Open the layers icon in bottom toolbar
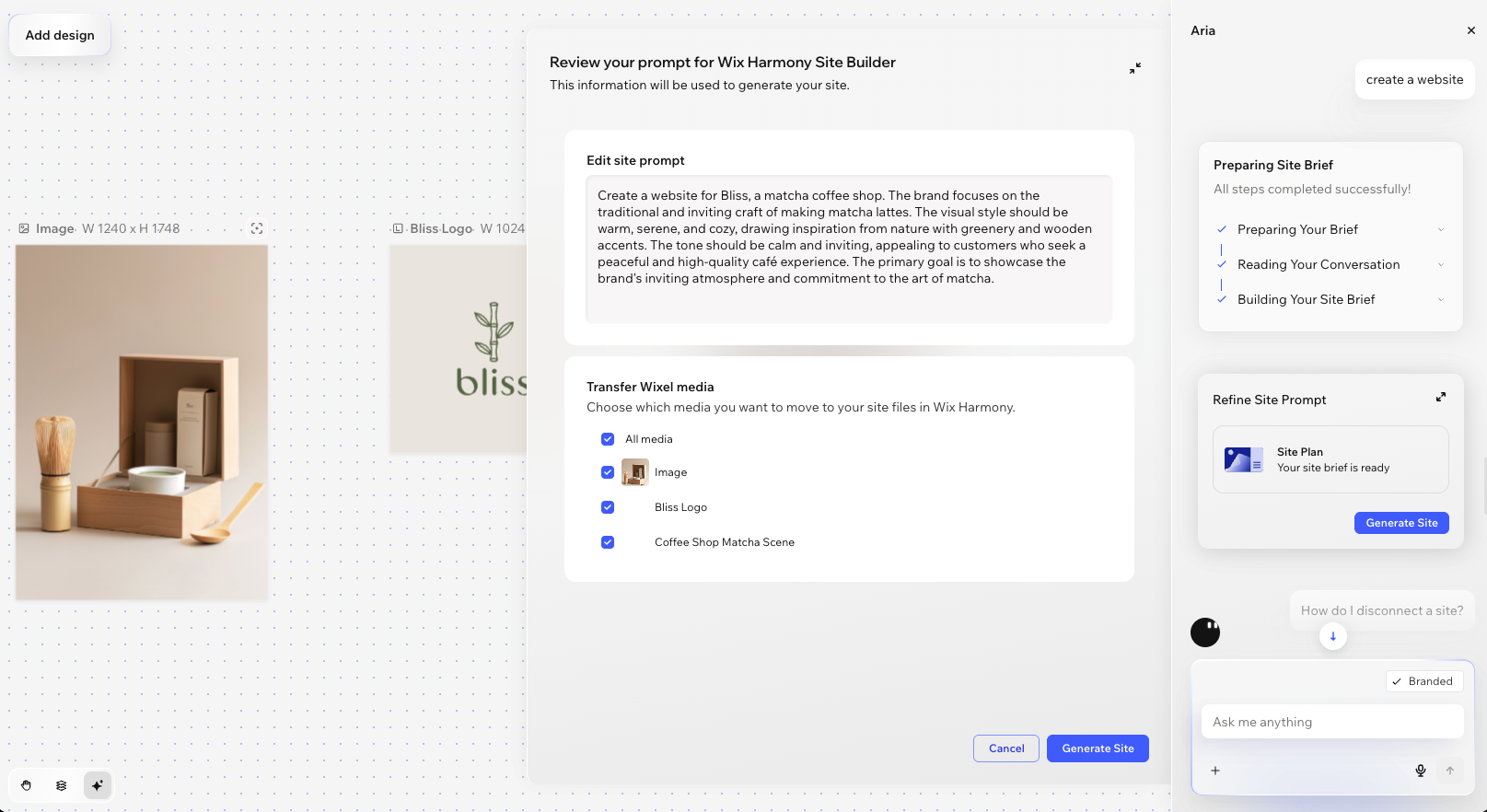Screen dimensions: 1487x812 (x=62, y=785)
